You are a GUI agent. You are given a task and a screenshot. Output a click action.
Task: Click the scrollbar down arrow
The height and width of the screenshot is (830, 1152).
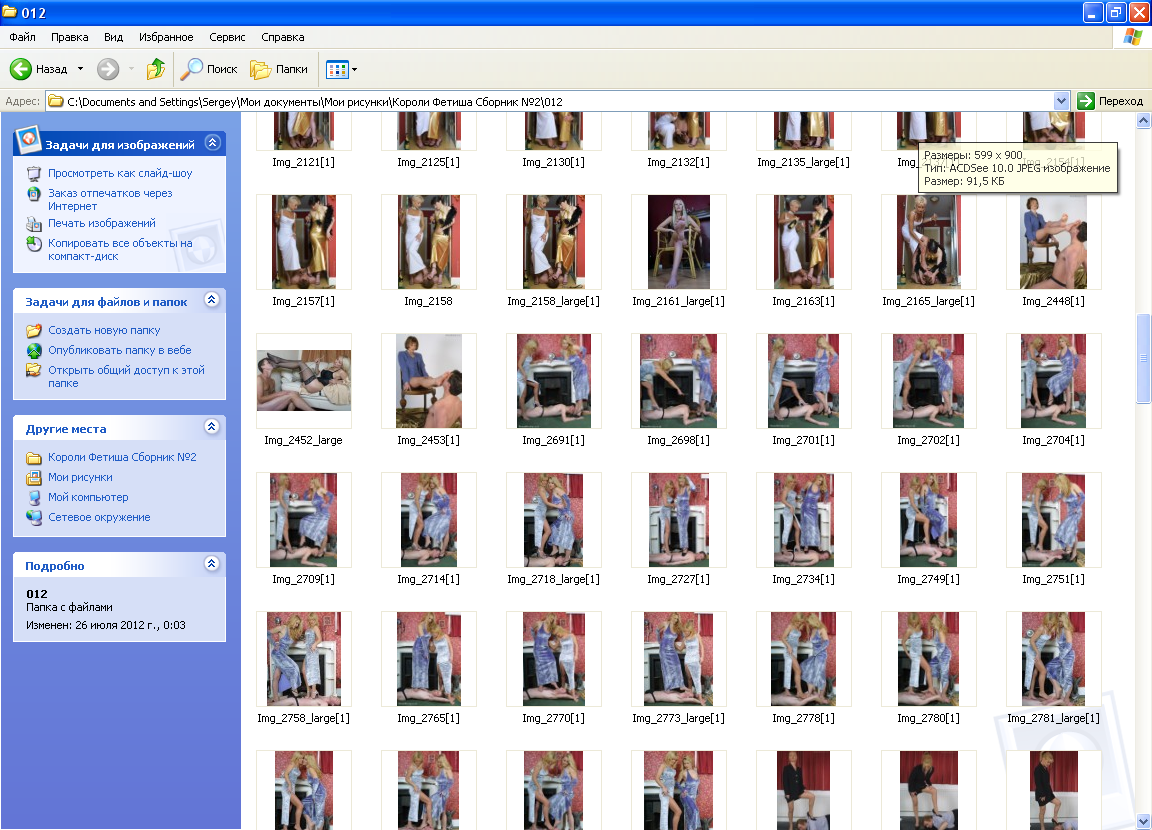(x=1143, y=821)
